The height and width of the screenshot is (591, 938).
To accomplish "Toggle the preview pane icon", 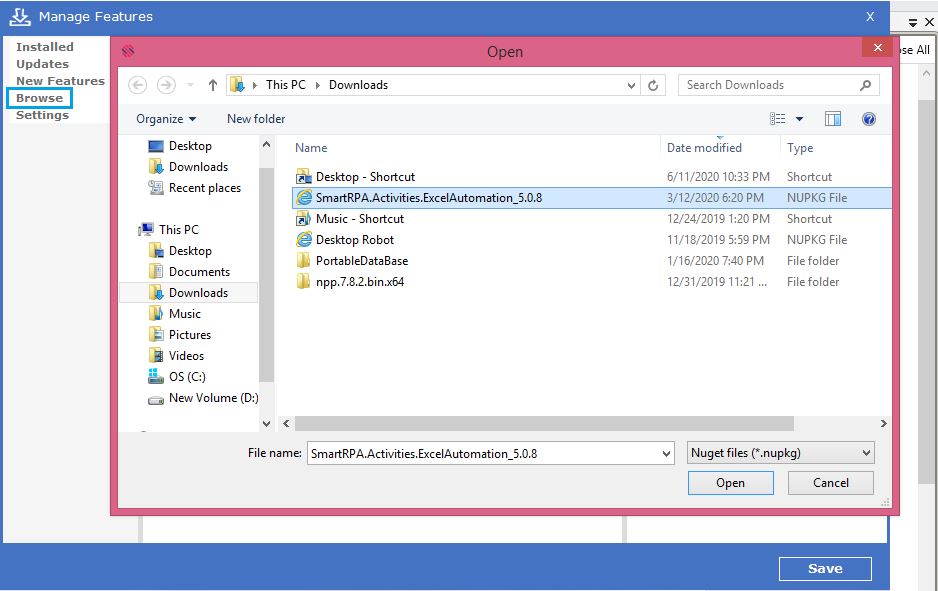I will coord(832,119).
